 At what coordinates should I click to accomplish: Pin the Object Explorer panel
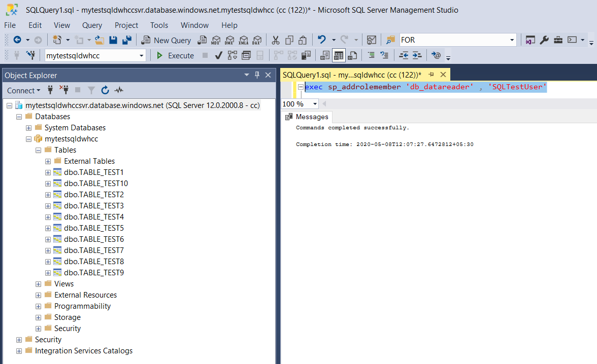[x=257, y=75]
